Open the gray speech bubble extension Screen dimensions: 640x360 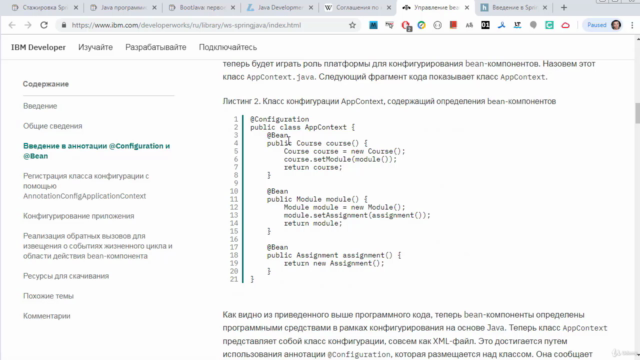533,25
